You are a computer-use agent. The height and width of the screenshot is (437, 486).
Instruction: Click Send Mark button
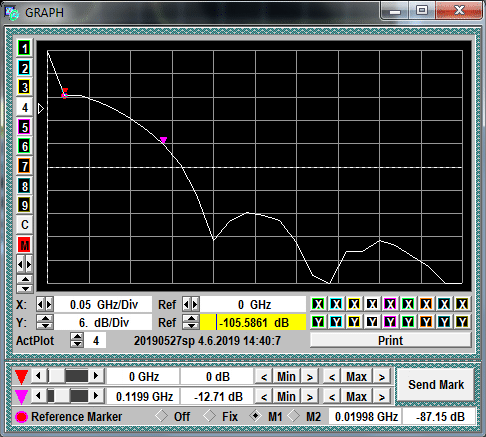[436, 385]
